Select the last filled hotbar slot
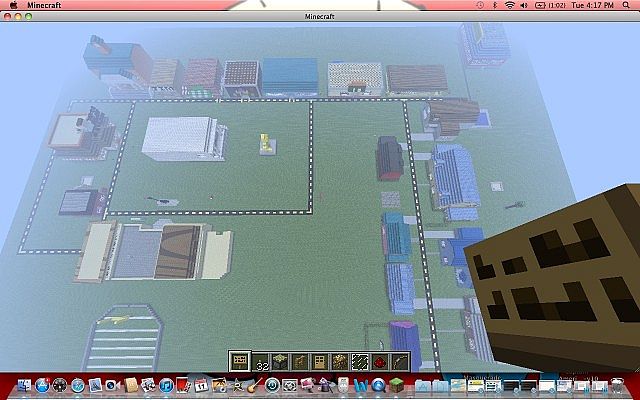The image size is (640, 400). pyautogui.click(x=399, y=362)
